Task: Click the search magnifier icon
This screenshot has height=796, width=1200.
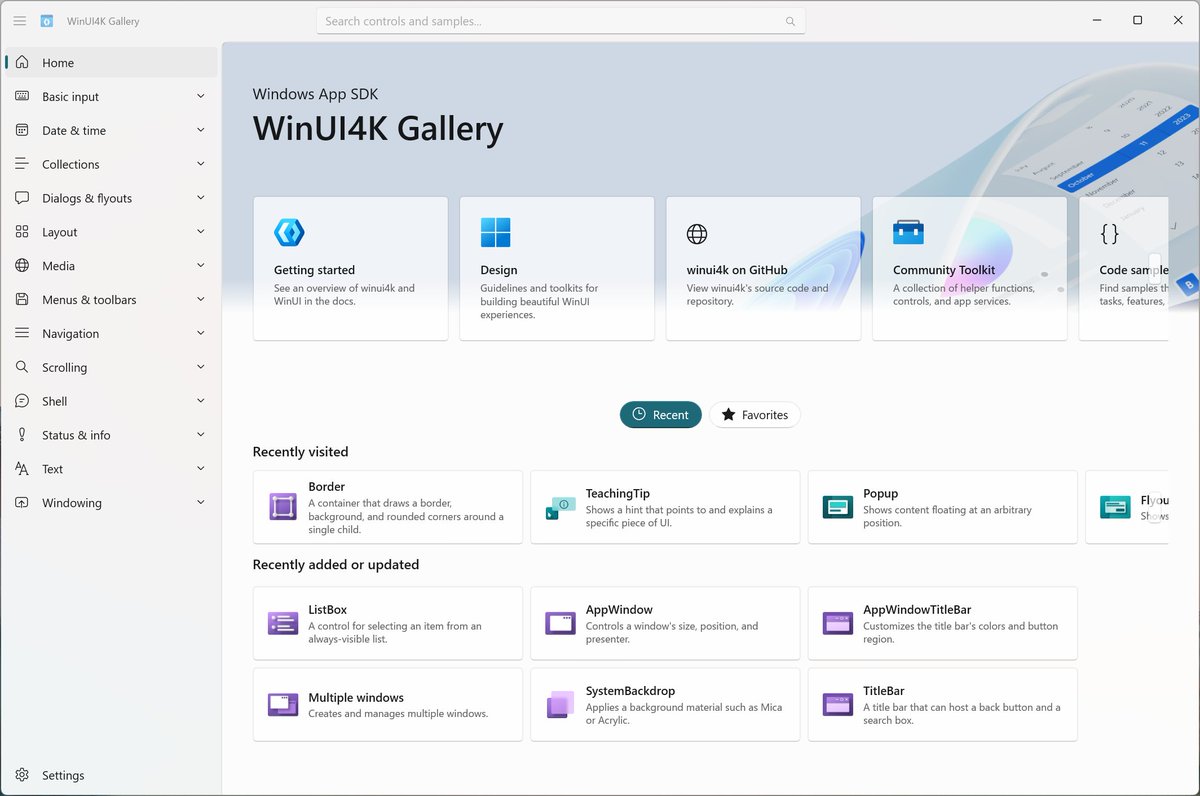Action: click(790, 21)
